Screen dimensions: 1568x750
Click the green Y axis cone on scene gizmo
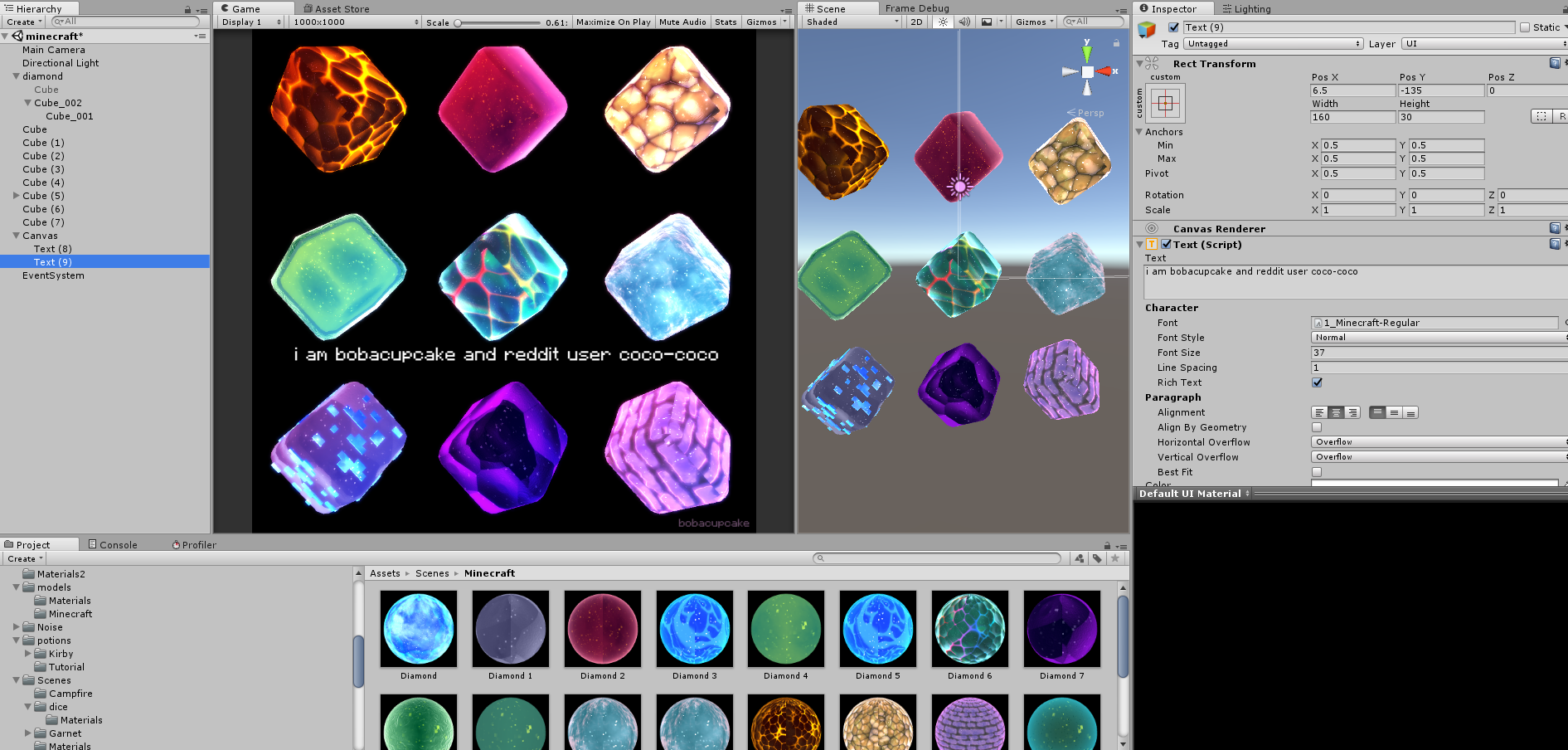pyautogui.click(x=1087, y=53)
